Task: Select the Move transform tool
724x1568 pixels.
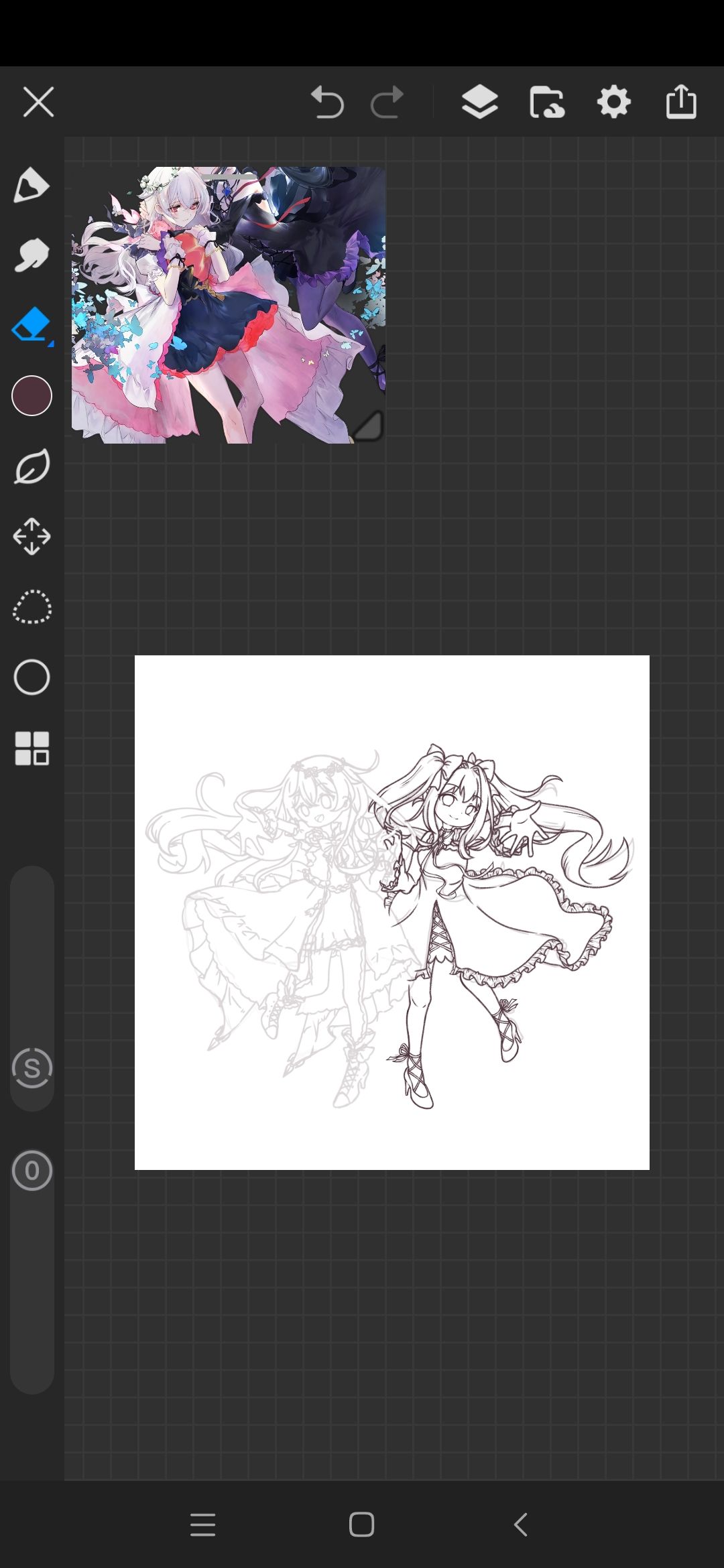Action: [x=32, y=537]
